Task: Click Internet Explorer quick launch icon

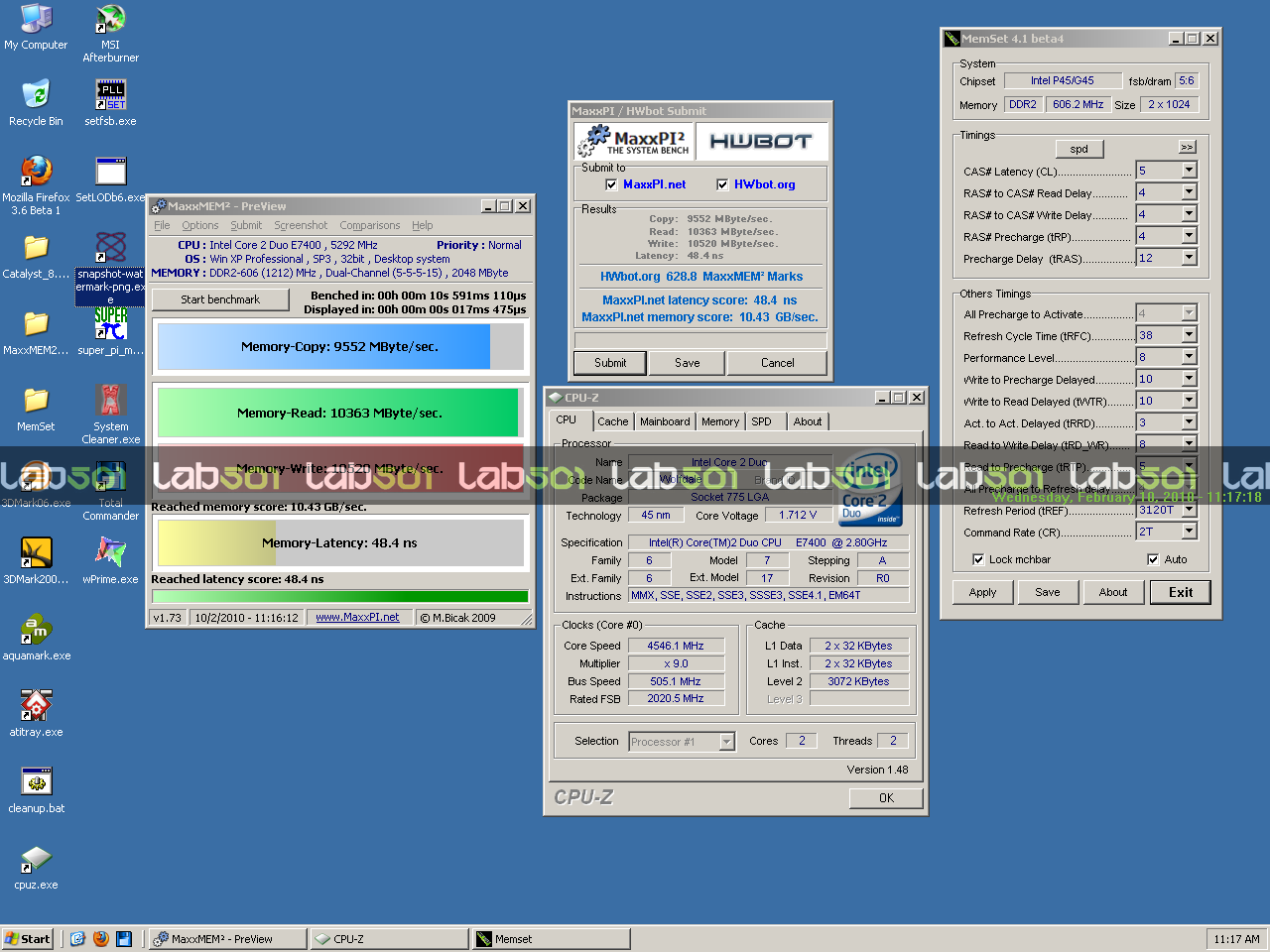Action: [77, 938]
